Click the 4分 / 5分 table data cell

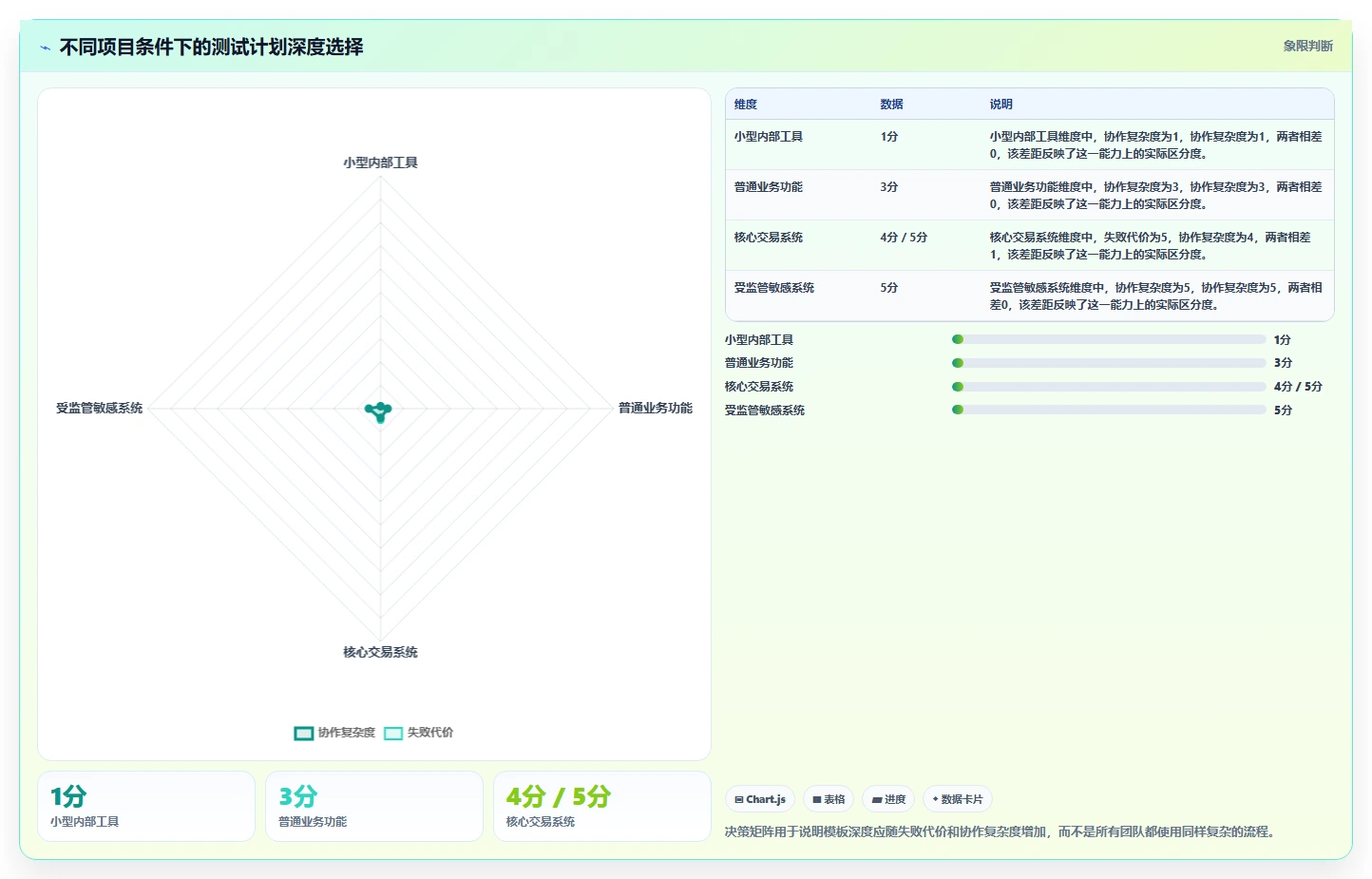[x=904, y=238]
